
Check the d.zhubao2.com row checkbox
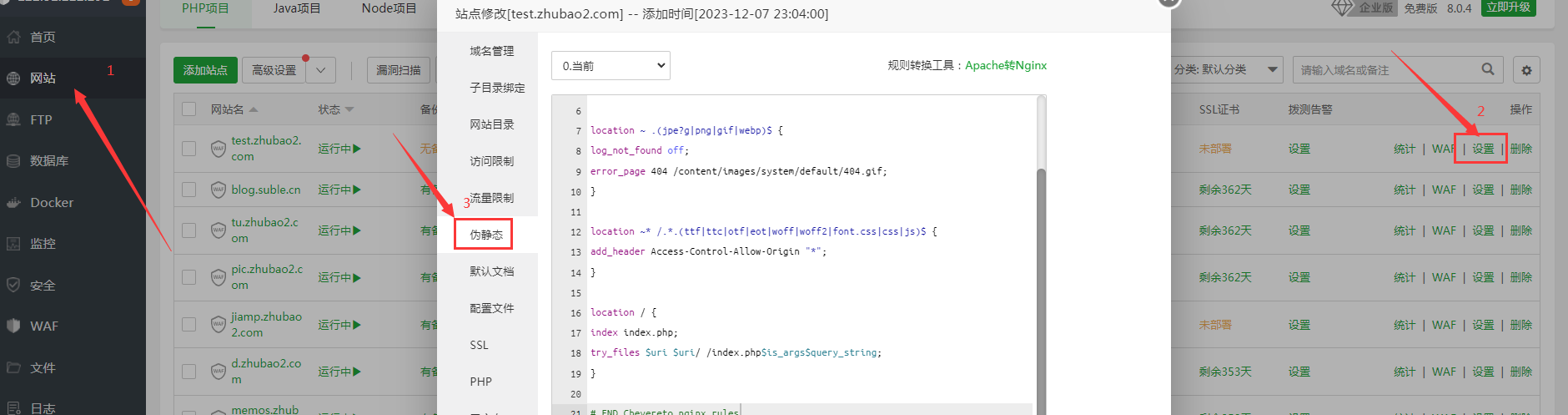[189, 372]
